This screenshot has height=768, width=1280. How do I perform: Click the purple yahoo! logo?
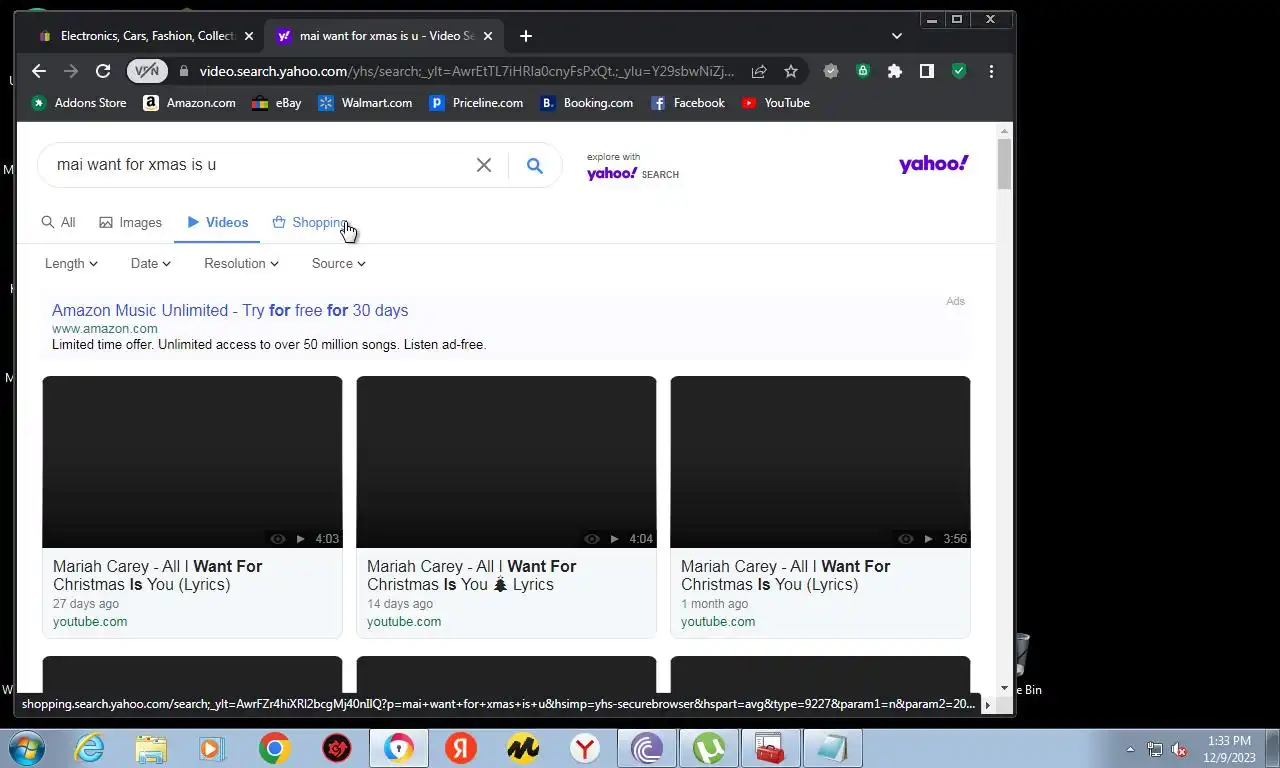click(x=933, y=164)
